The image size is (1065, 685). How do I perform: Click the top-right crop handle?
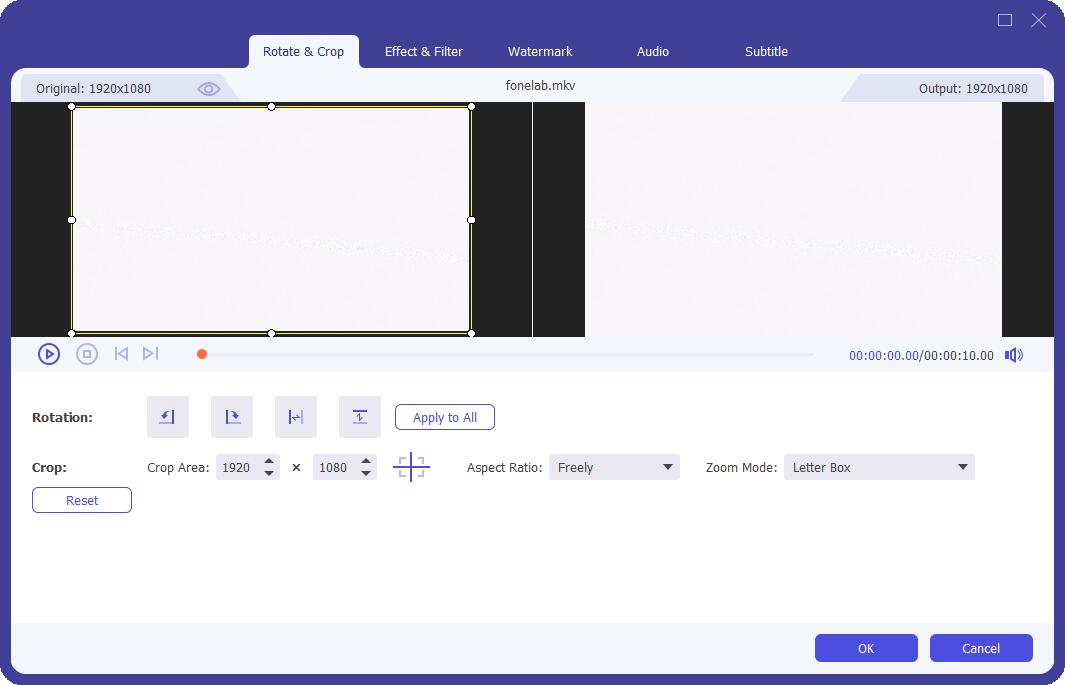tap(471, 107)
